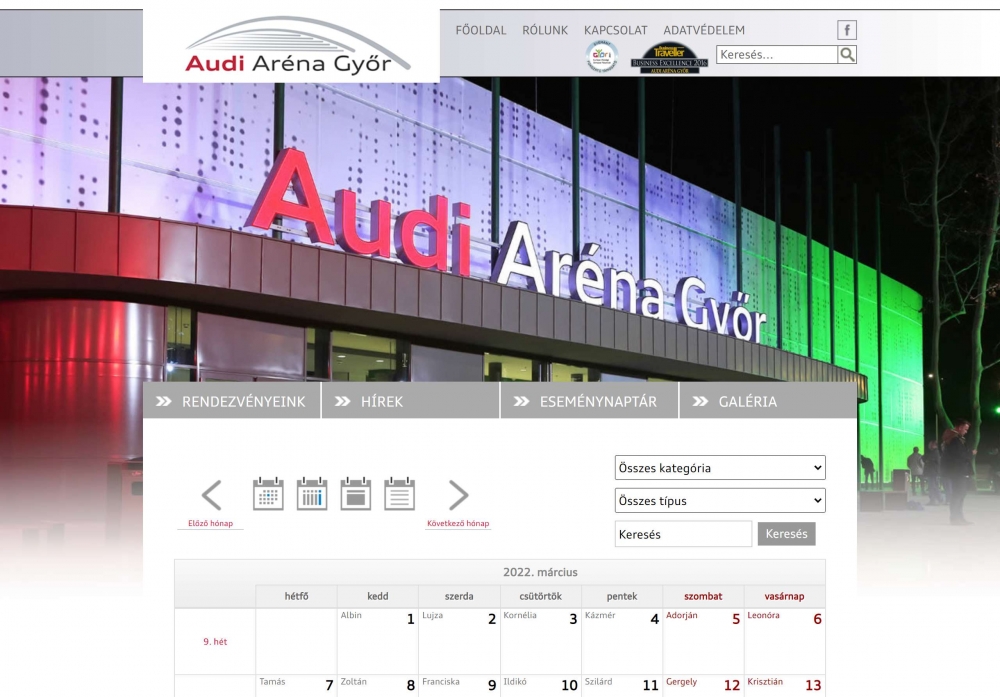Click the vasárnap column header
1000x697 pixels.
click(784, 596)
